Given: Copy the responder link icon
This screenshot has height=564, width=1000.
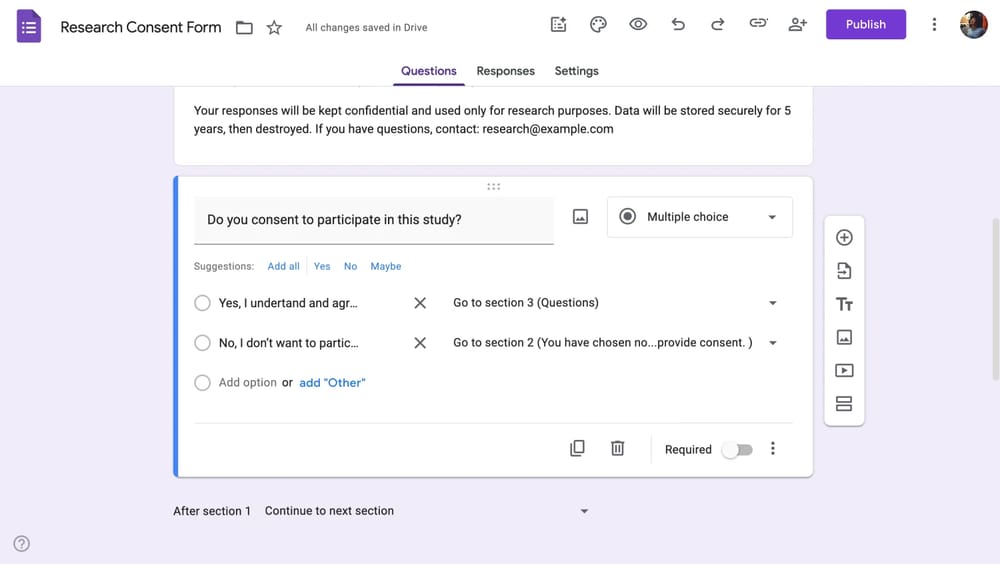Looking at the screenshot, I should coord(758,25).
